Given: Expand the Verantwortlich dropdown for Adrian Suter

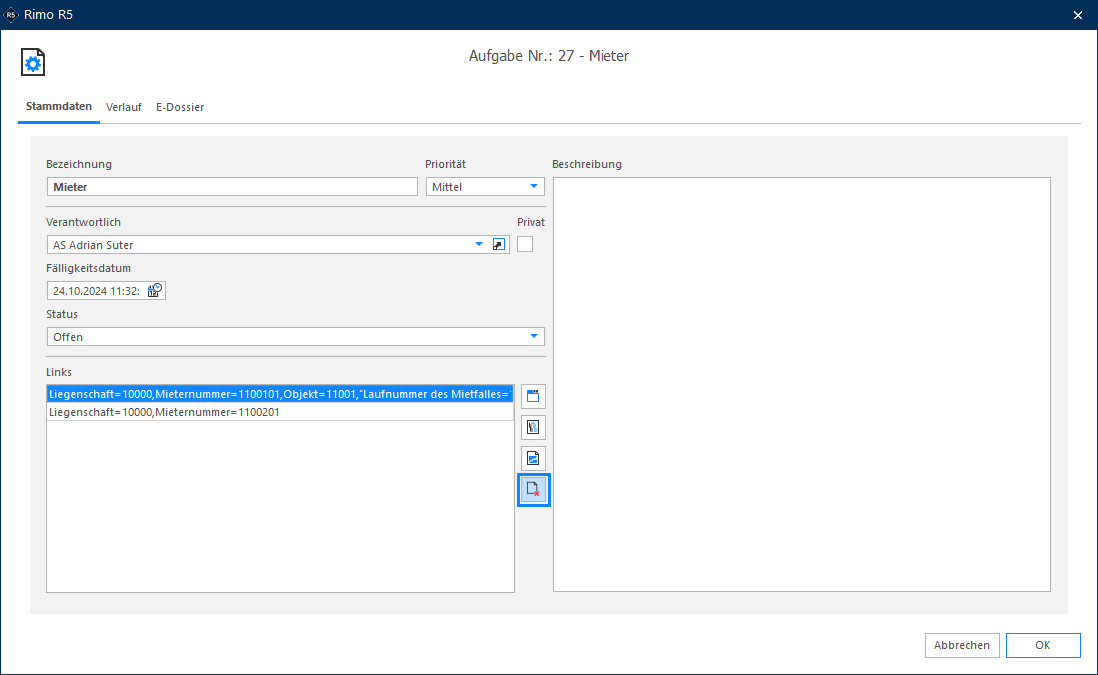Looking at the screenshot, I should 479,244.
